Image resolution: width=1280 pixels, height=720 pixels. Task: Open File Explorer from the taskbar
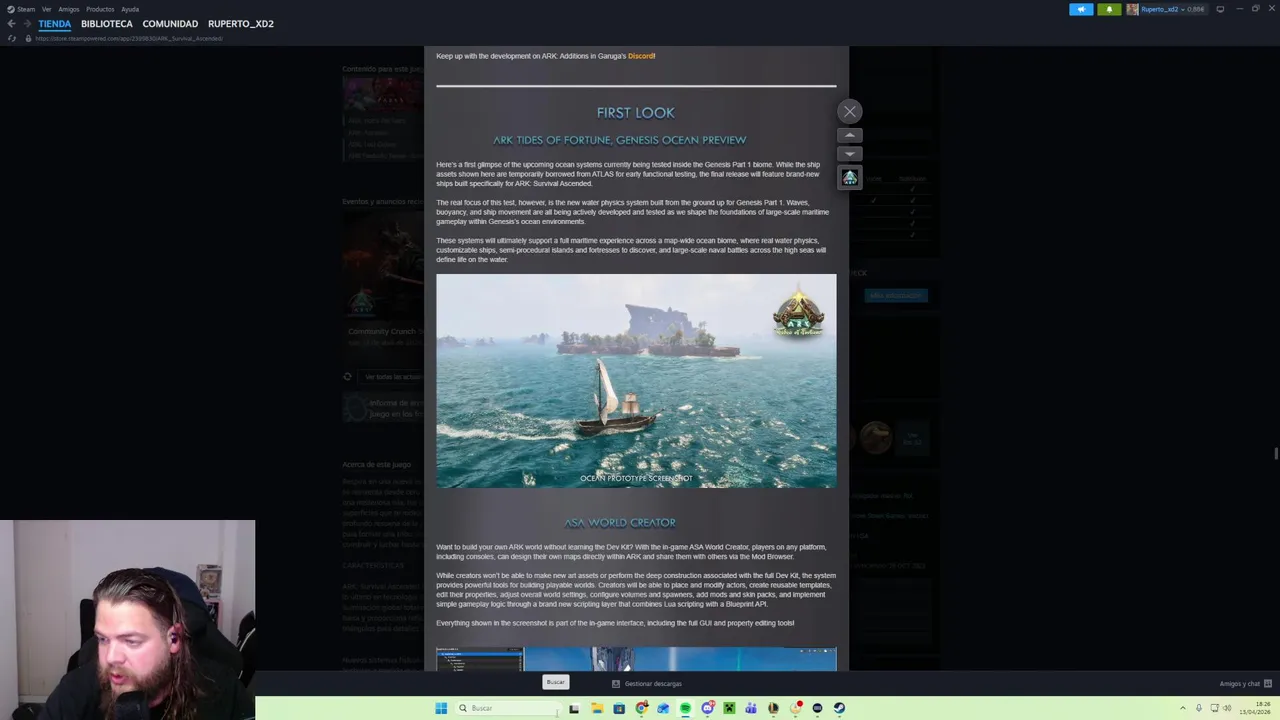[x=597, y=708]
